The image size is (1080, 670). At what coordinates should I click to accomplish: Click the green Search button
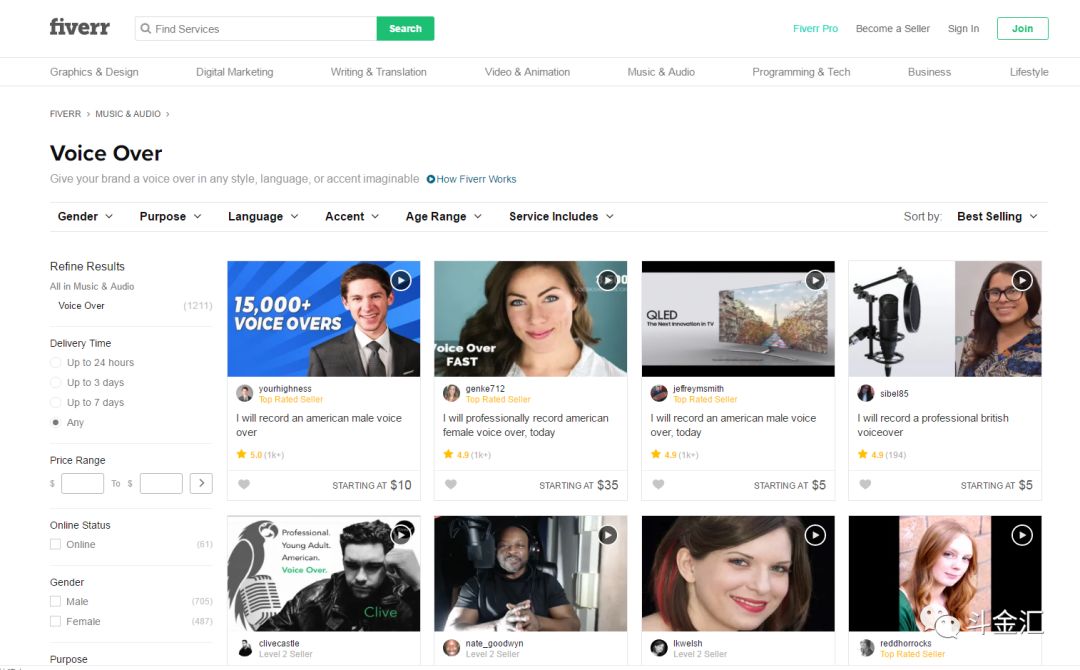coord(405,28)
